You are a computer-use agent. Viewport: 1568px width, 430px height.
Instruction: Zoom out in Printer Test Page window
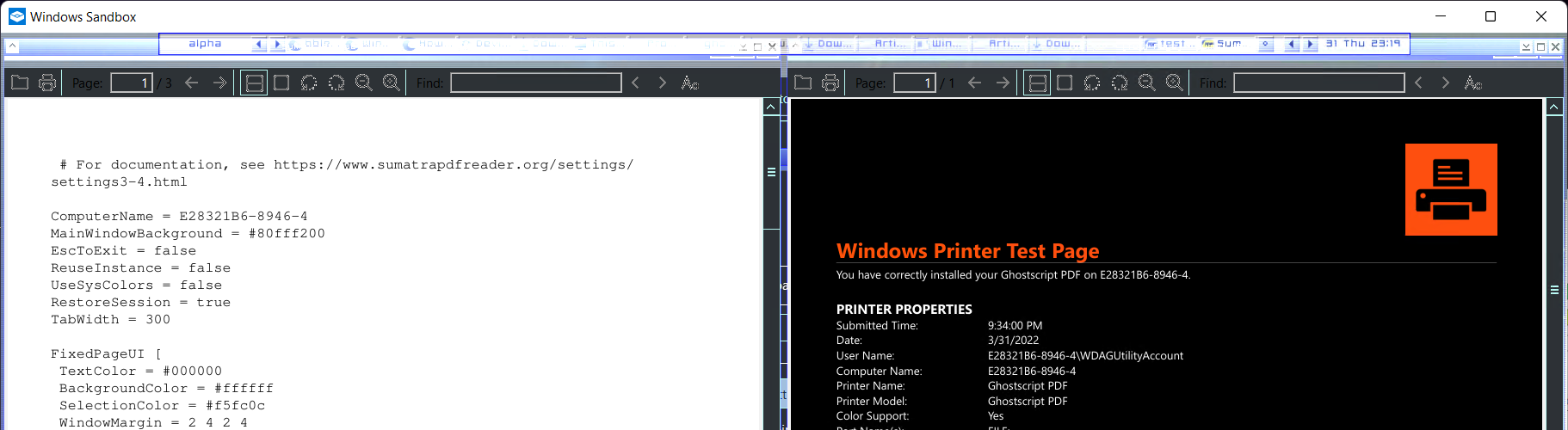pos(1147,83)
